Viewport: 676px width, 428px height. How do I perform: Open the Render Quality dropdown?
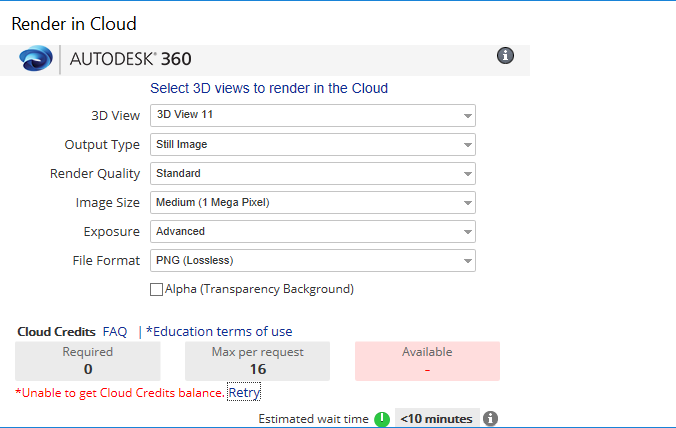click(313, 173)
